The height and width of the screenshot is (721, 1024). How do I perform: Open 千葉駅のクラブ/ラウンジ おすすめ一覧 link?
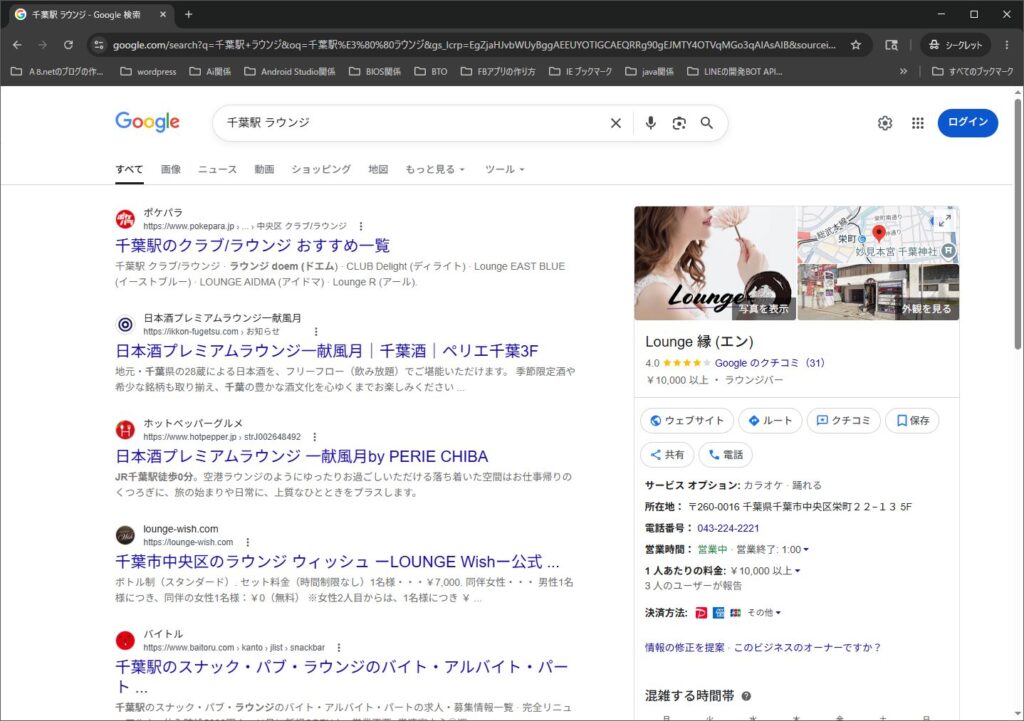pyautogui.click(x=253, y=246)
